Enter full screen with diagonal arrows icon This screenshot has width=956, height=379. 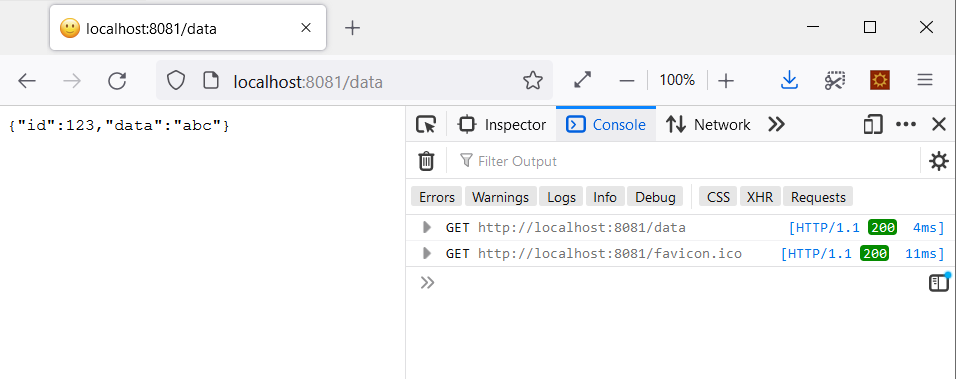click(583, 80)
